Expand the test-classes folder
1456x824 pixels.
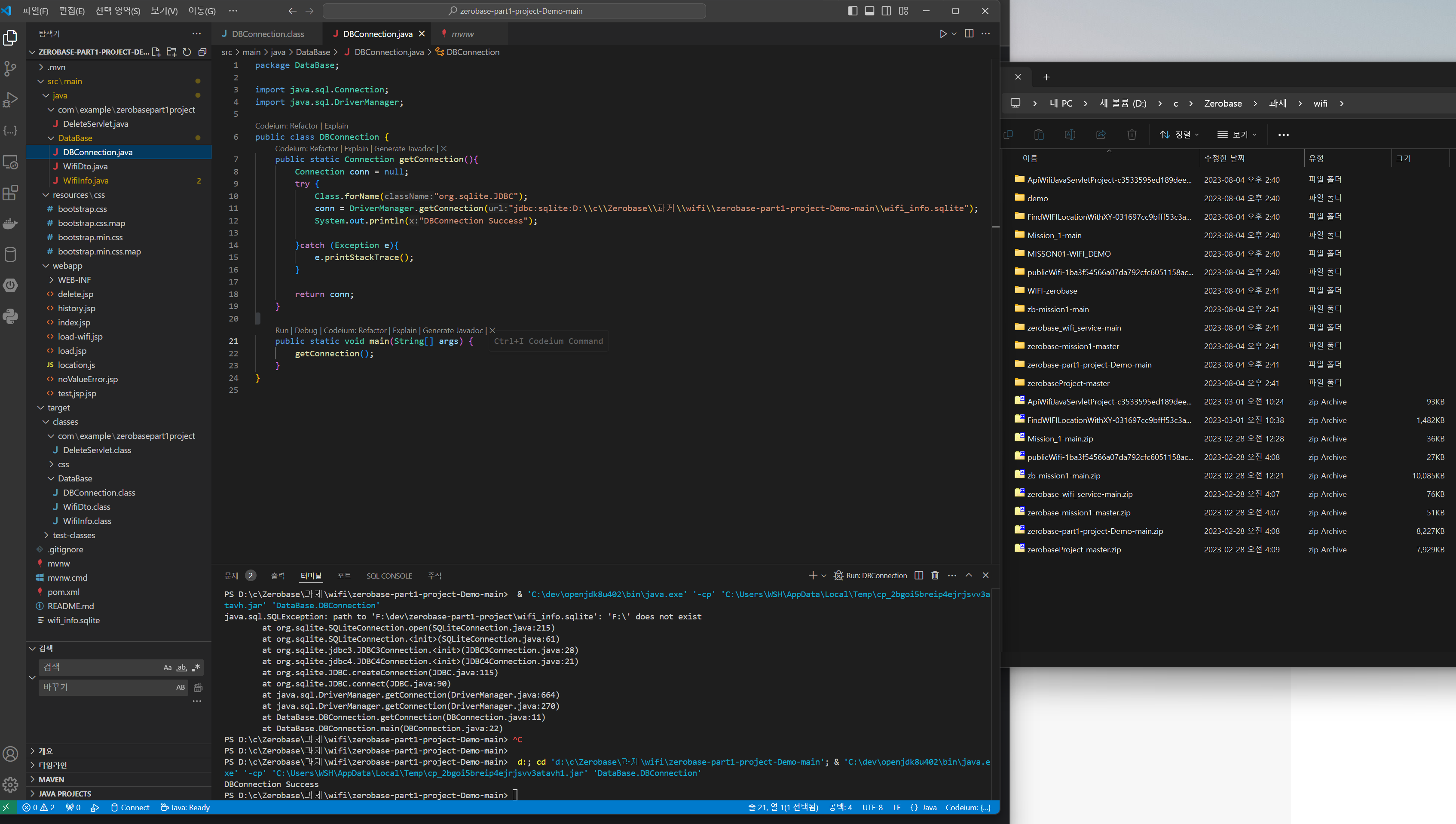[73, 535]
